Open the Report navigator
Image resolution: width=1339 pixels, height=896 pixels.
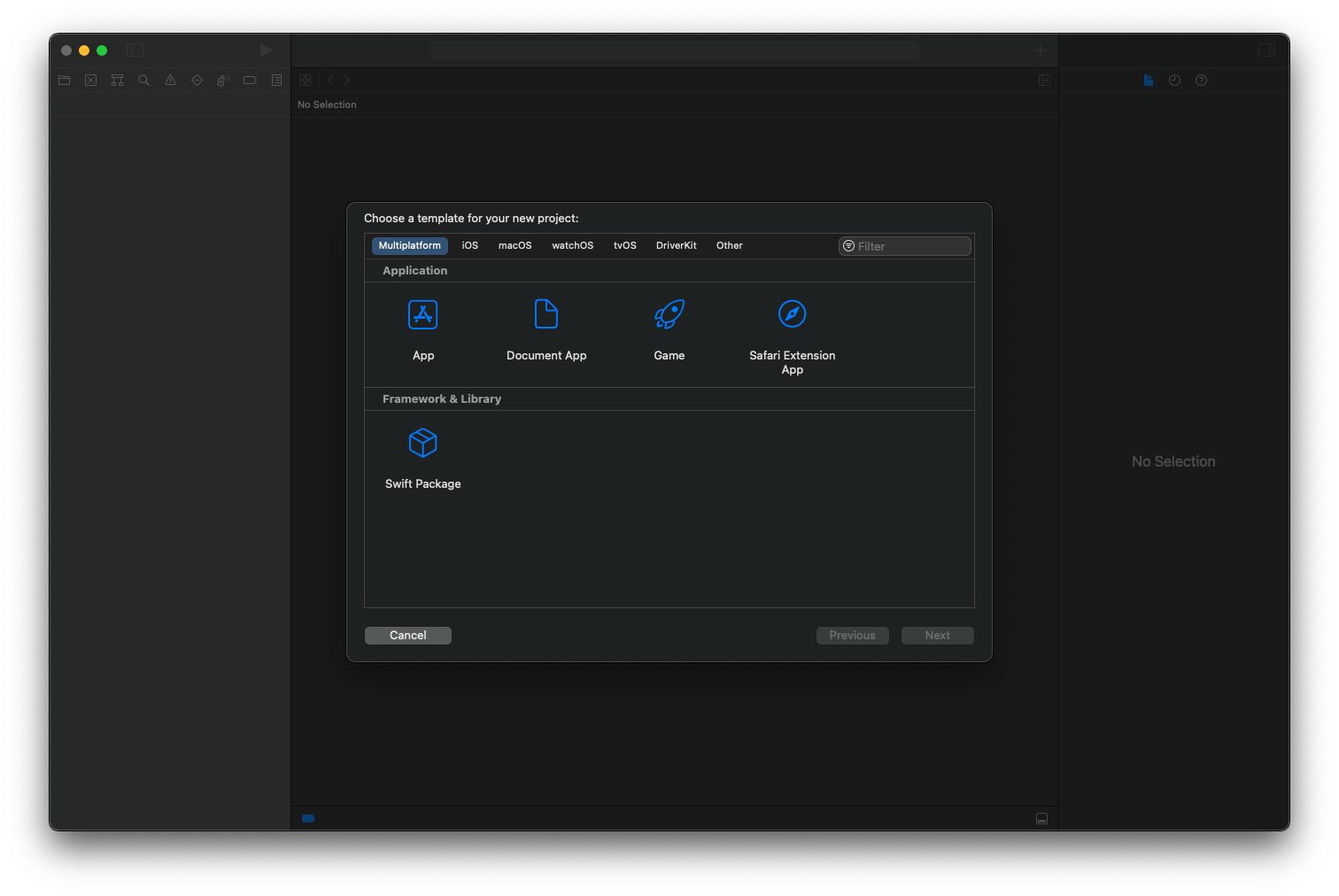276,81
